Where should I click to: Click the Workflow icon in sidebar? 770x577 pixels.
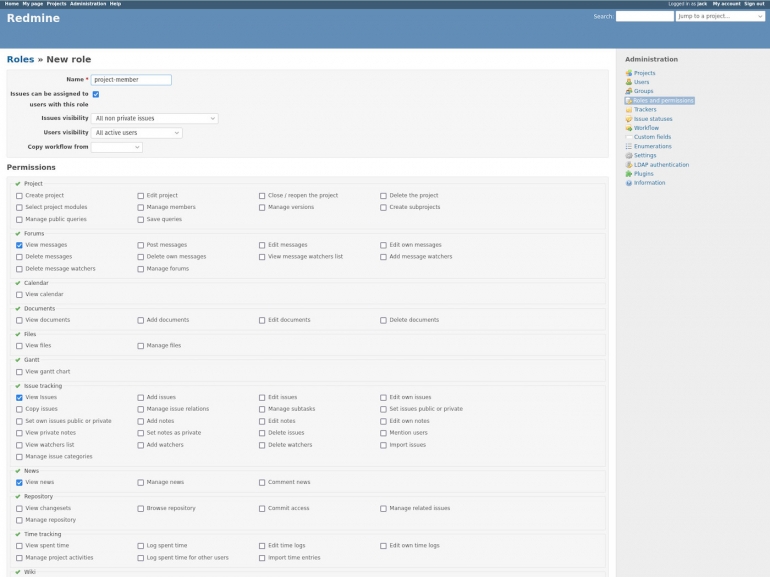(629, 128)
